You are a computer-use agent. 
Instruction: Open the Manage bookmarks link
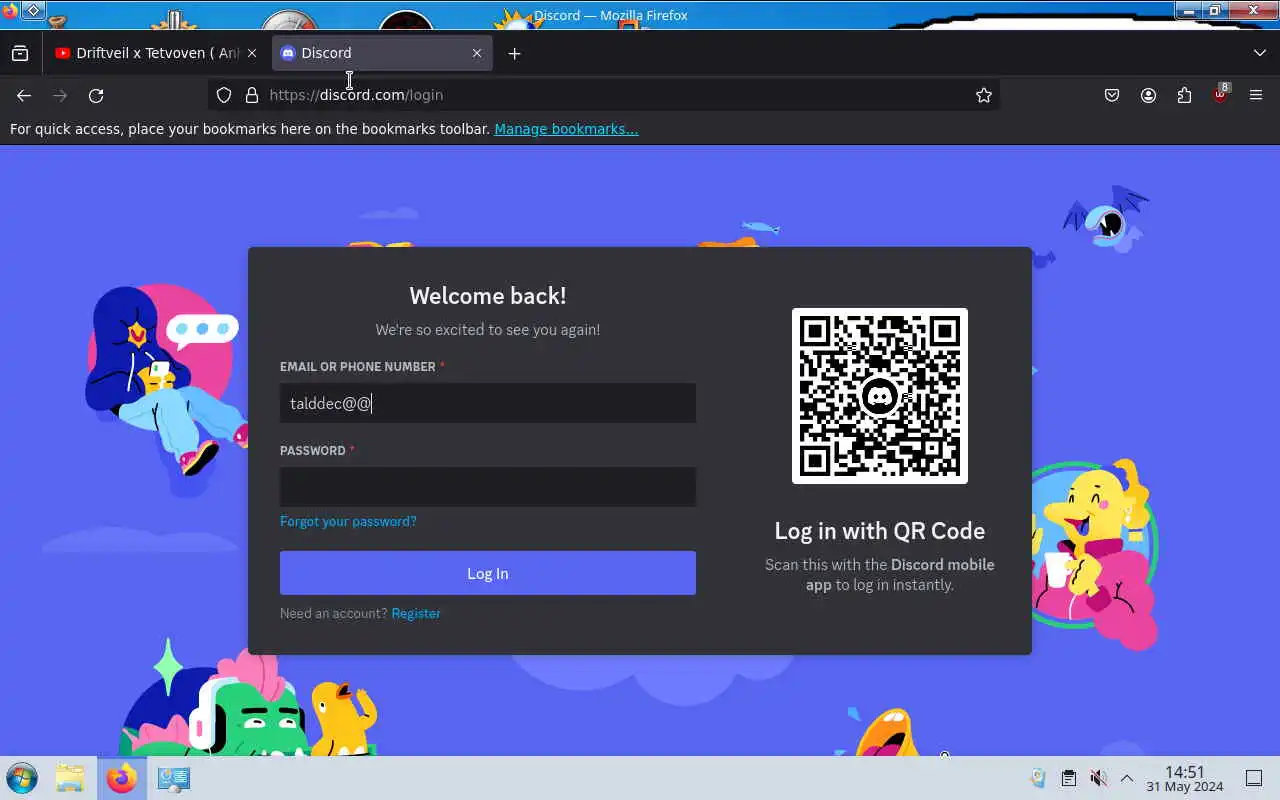[566, 129]
